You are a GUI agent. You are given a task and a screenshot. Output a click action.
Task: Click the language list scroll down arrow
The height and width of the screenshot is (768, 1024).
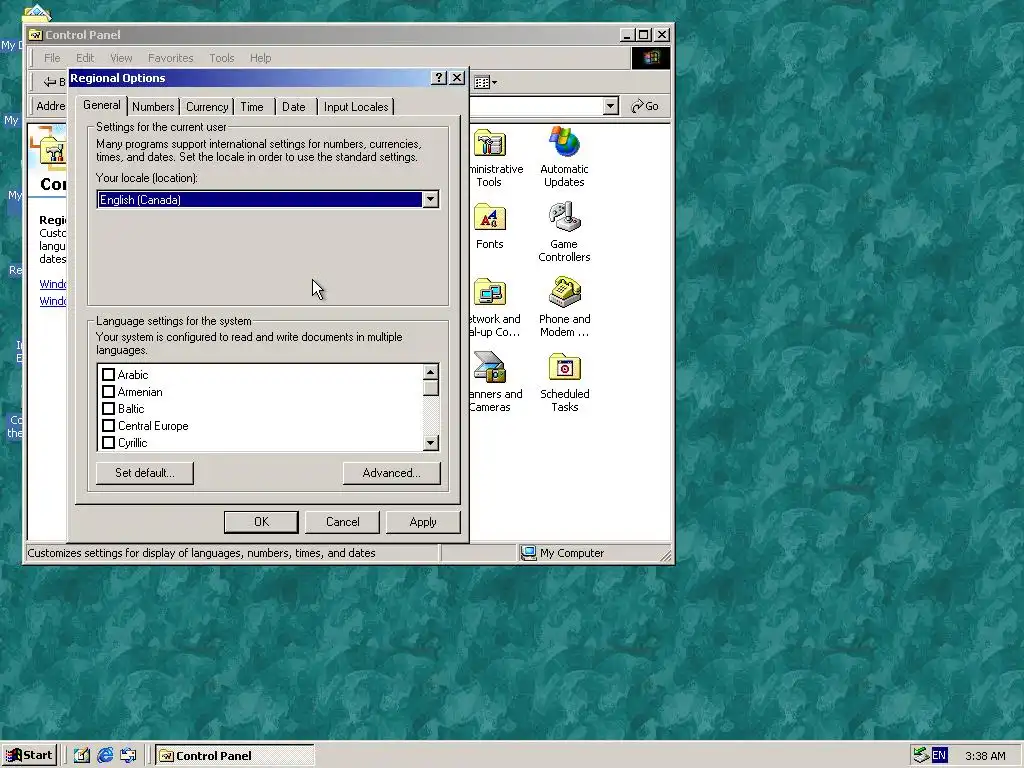coord(430,443)
